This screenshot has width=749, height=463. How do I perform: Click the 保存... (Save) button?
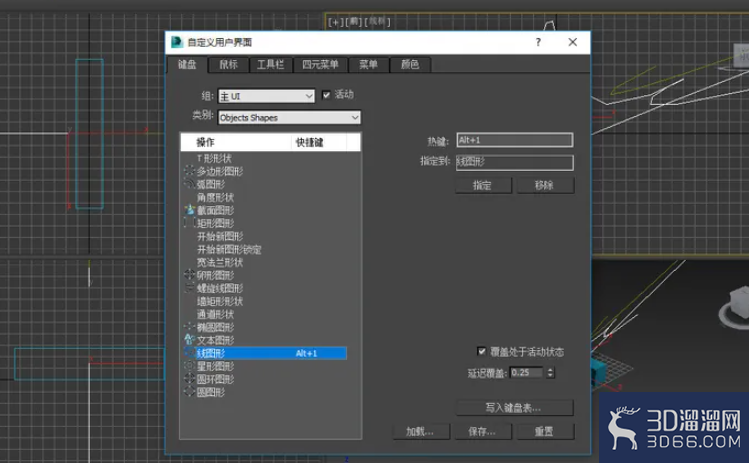483,431
